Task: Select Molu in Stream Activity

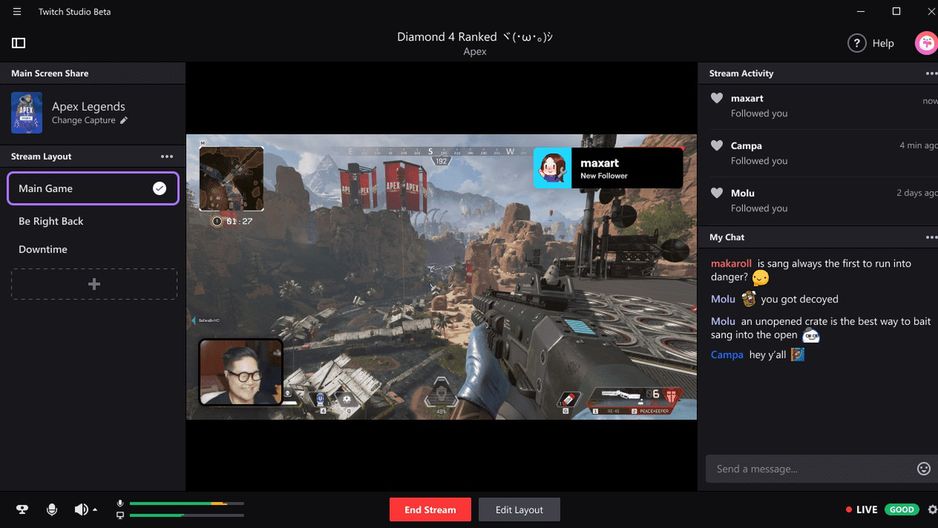Action: 742,193
